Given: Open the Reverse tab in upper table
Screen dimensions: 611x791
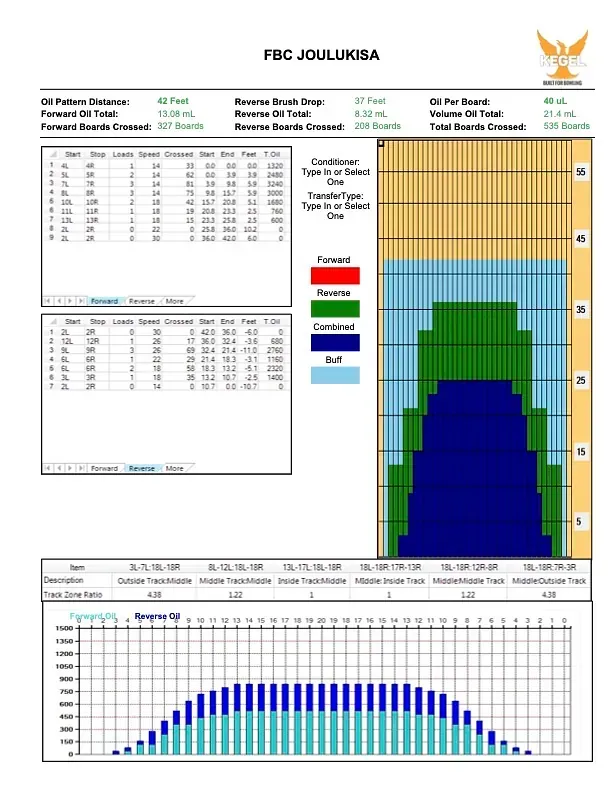Looking at the screenshot, I should coord(141,300).
